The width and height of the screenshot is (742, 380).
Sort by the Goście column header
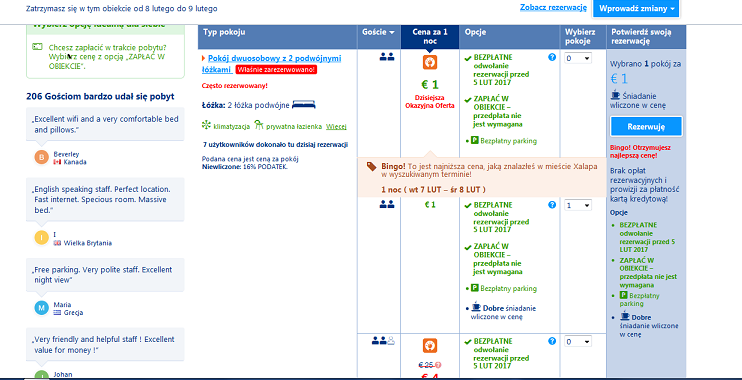coord(378,32)
